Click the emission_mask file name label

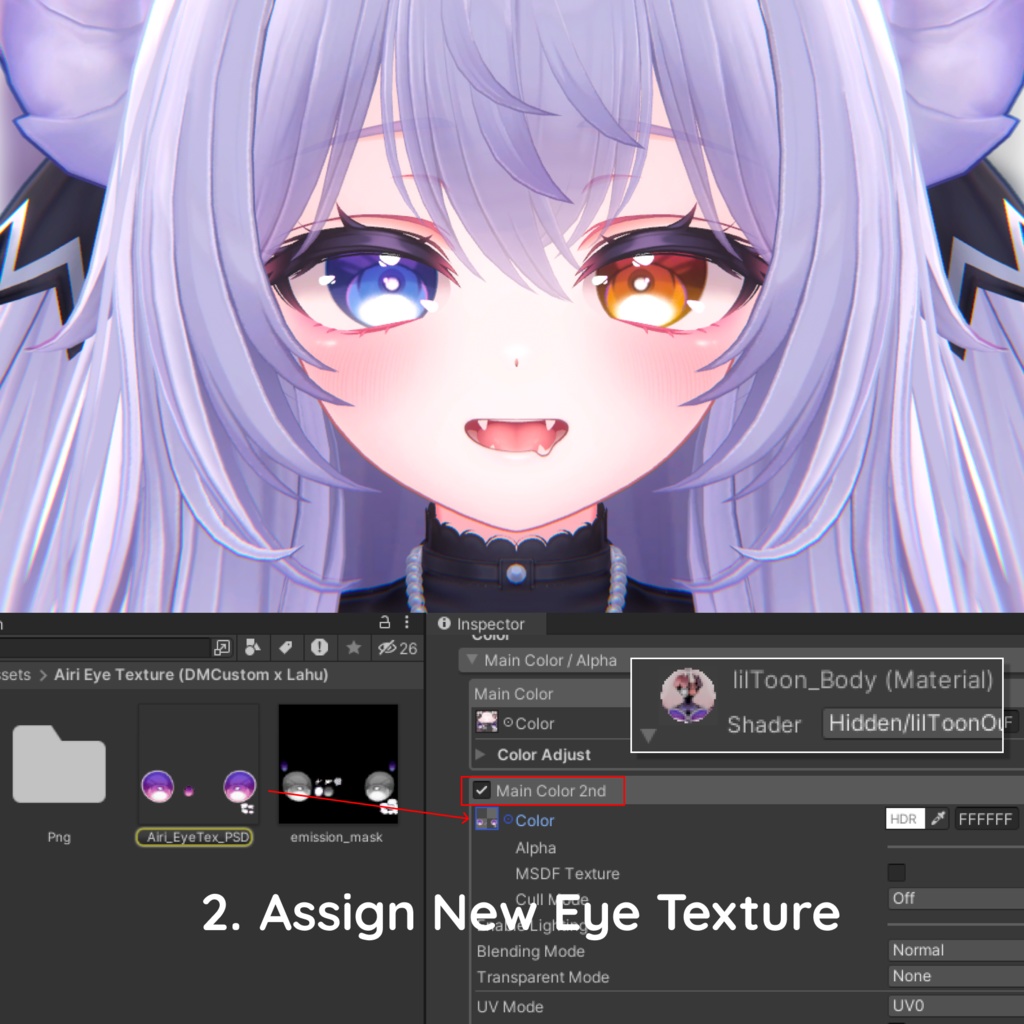click(x=336, y=837)
